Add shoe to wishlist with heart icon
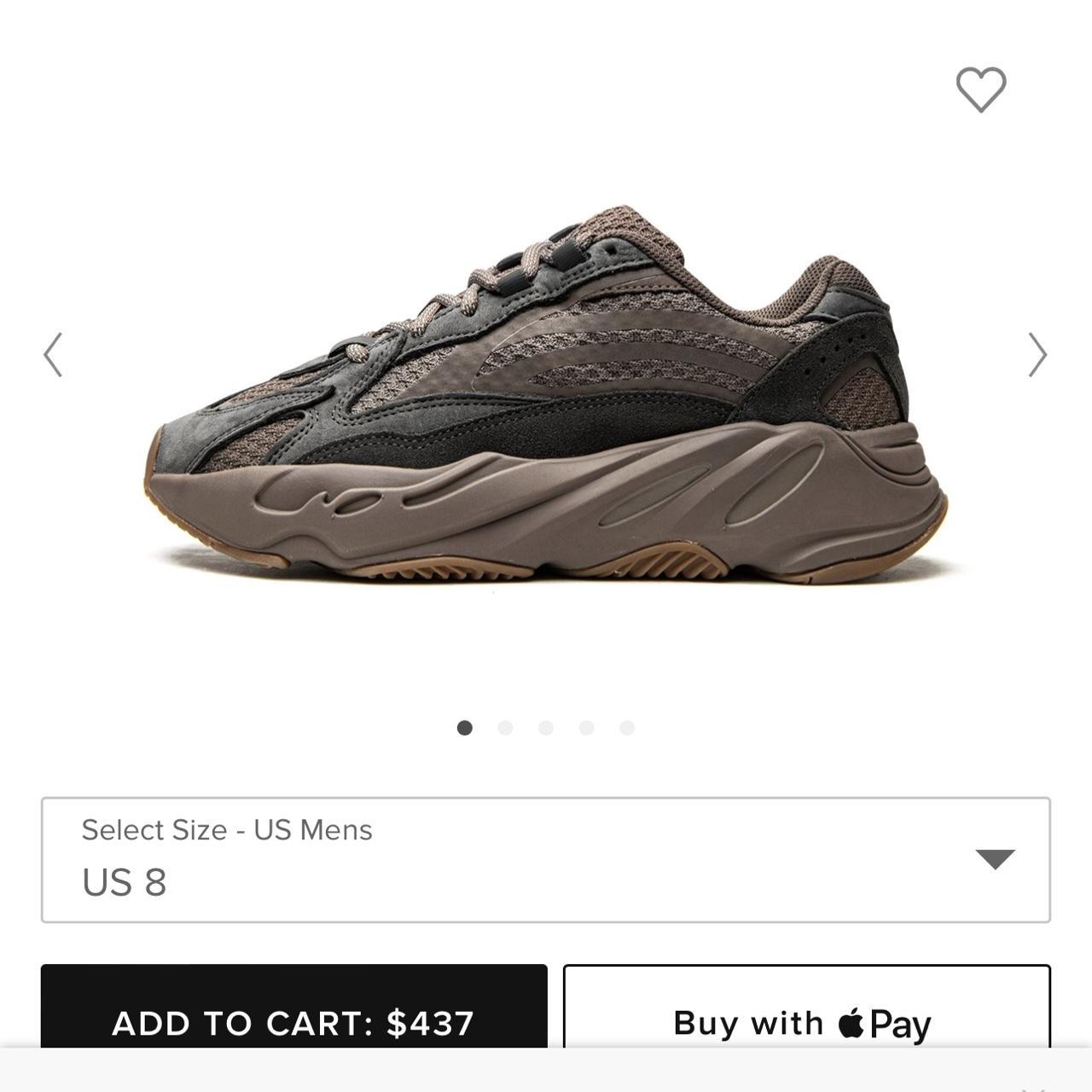The height and width of the screenshot is (1092, 1092). 981,89
